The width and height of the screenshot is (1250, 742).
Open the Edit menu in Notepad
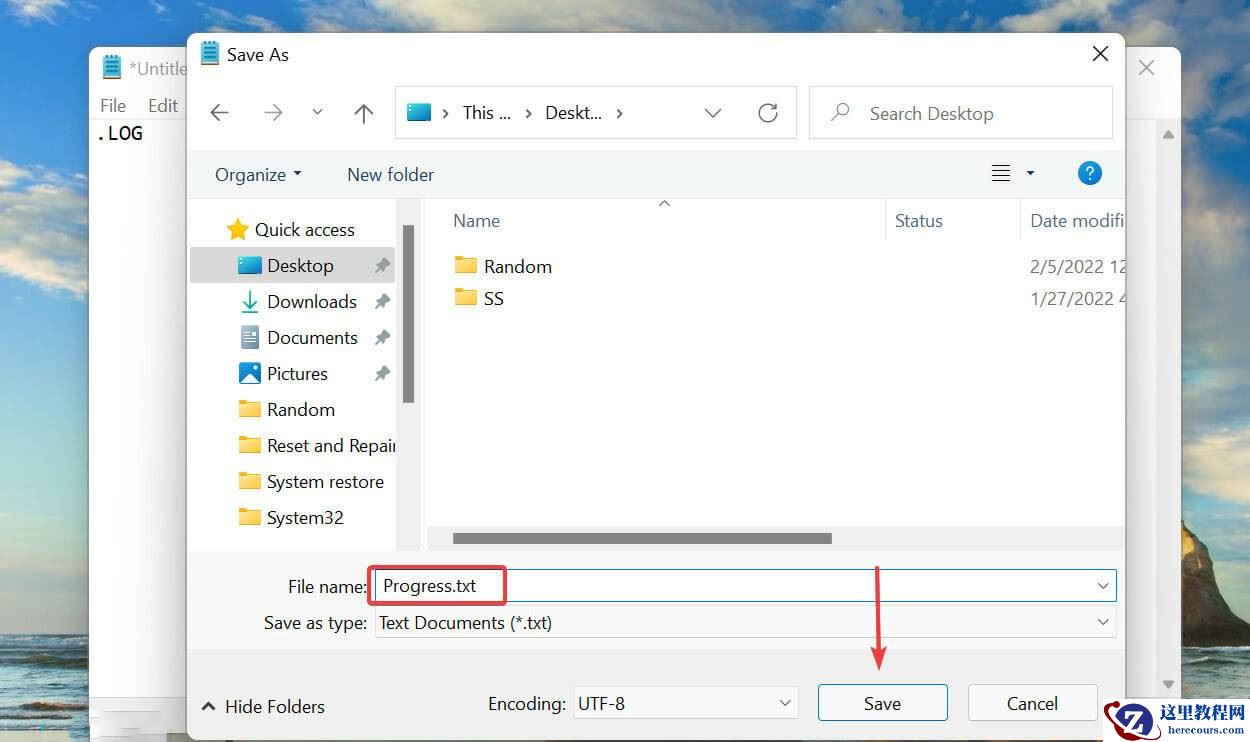[x=163, y=105]
